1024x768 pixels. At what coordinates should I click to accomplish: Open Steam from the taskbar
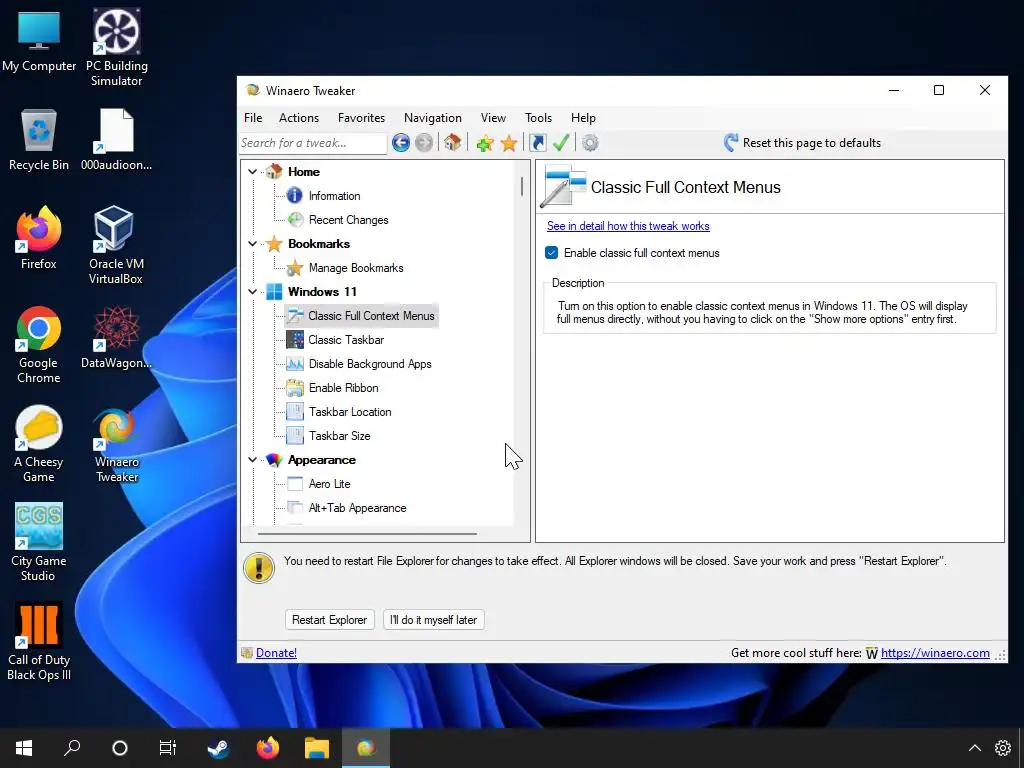[x=218, y=748]
